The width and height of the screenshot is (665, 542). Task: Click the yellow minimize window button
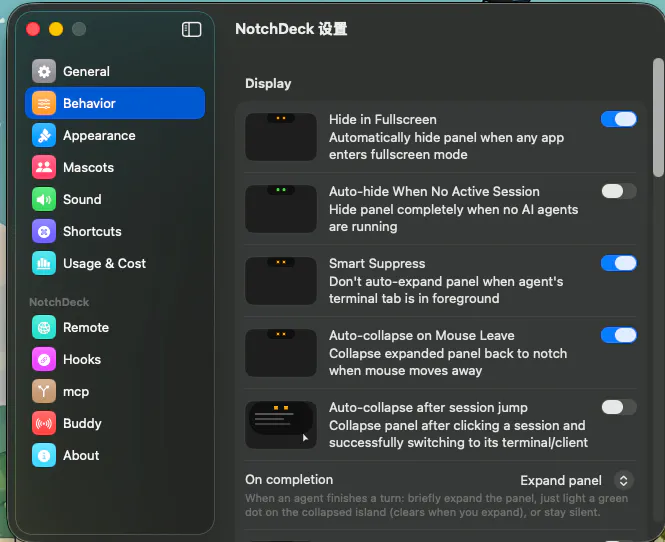(56, 29)
